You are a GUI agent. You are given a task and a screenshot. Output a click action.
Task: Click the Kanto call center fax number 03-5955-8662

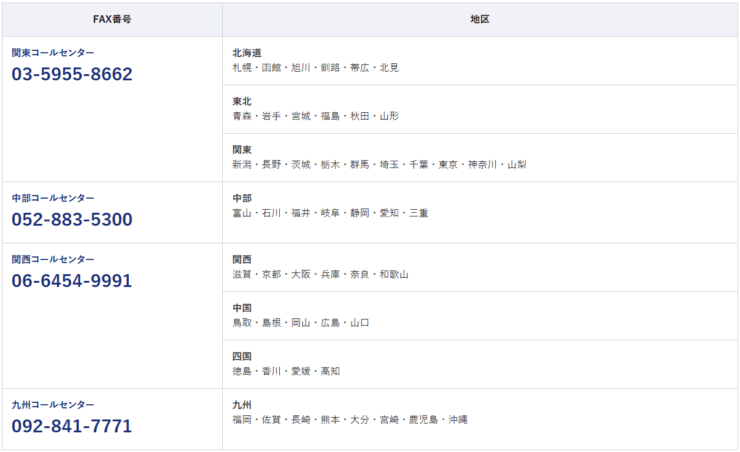tap(72, 74)
